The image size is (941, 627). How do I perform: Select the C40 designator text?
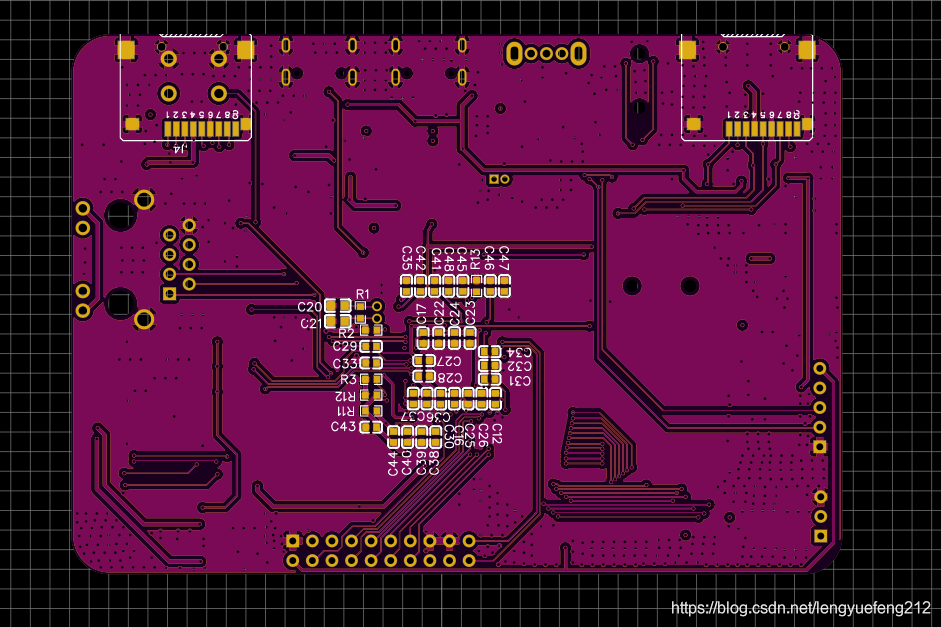pos(407,464)
